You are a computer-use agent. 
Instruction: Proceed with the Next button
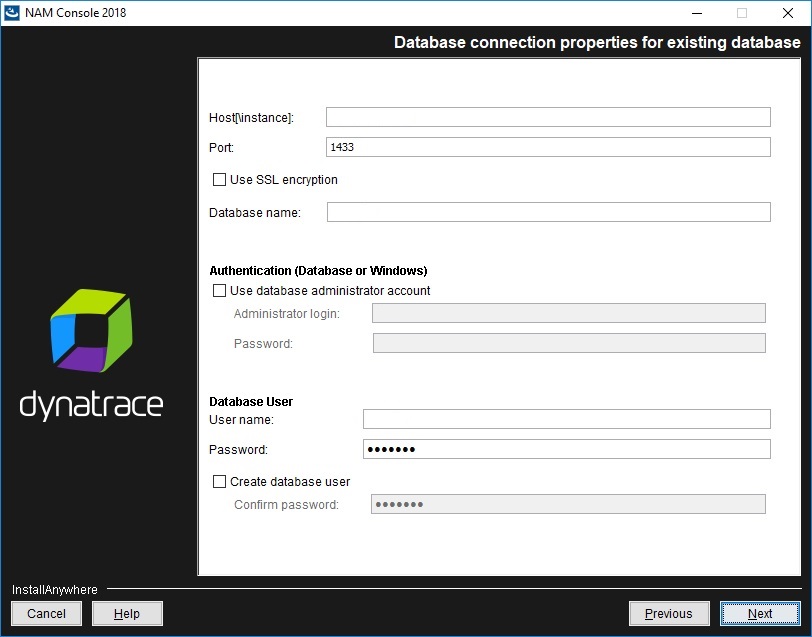point(760,614)
